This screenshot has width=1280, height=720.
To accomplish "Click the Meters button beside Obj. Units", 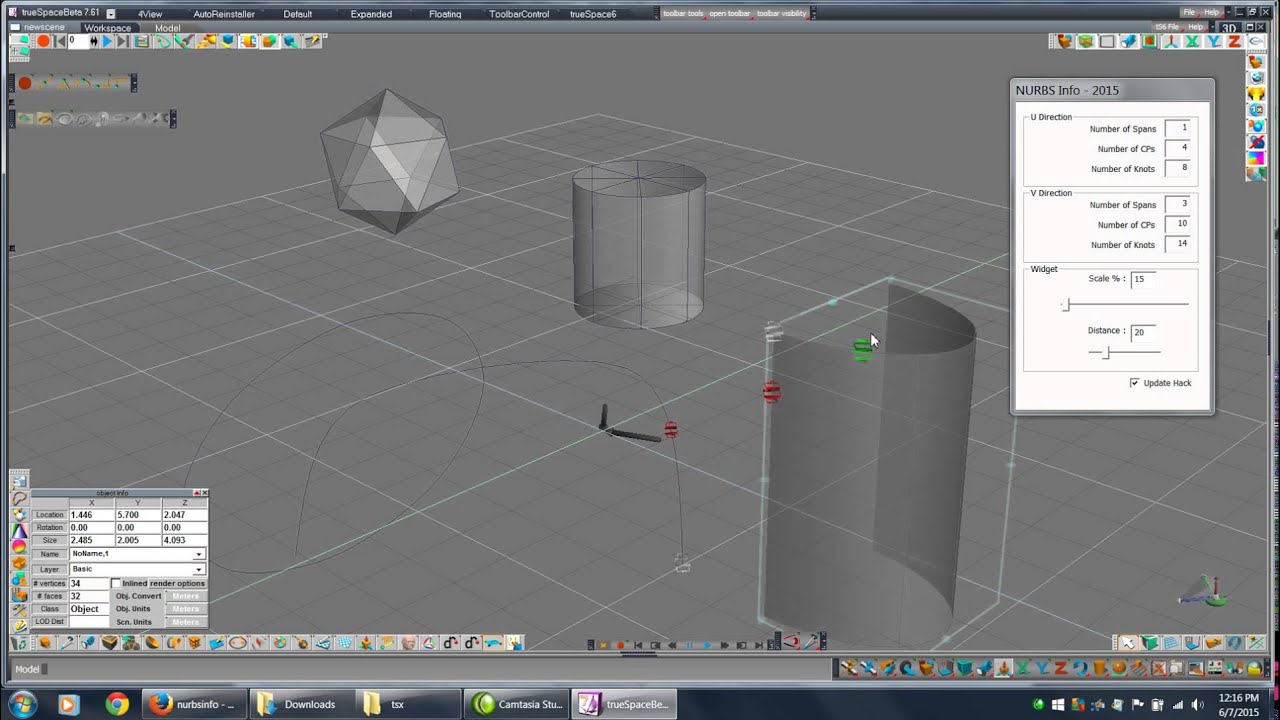I will (x=186, y=609).
